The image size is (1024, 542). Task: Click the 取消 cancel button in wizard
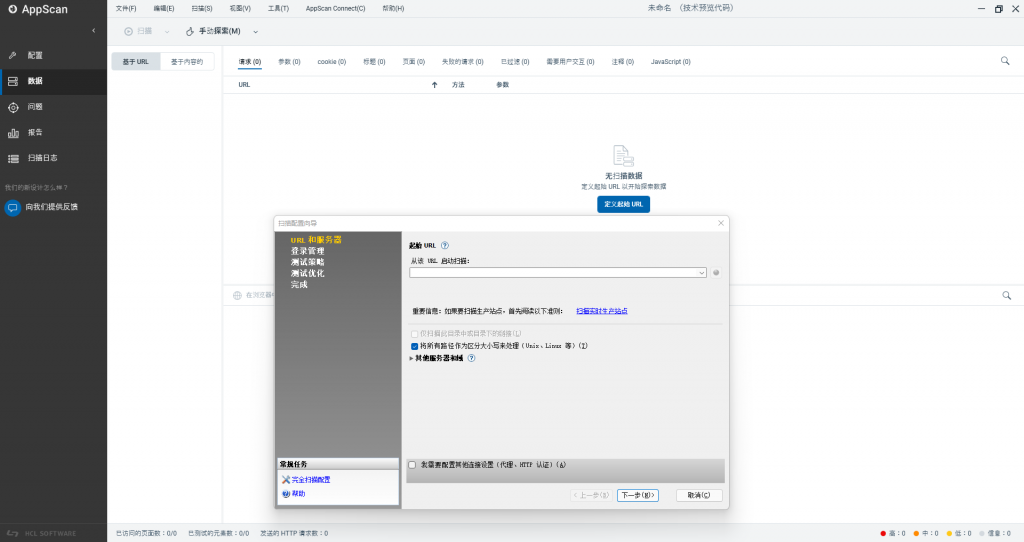coord(699,495)
